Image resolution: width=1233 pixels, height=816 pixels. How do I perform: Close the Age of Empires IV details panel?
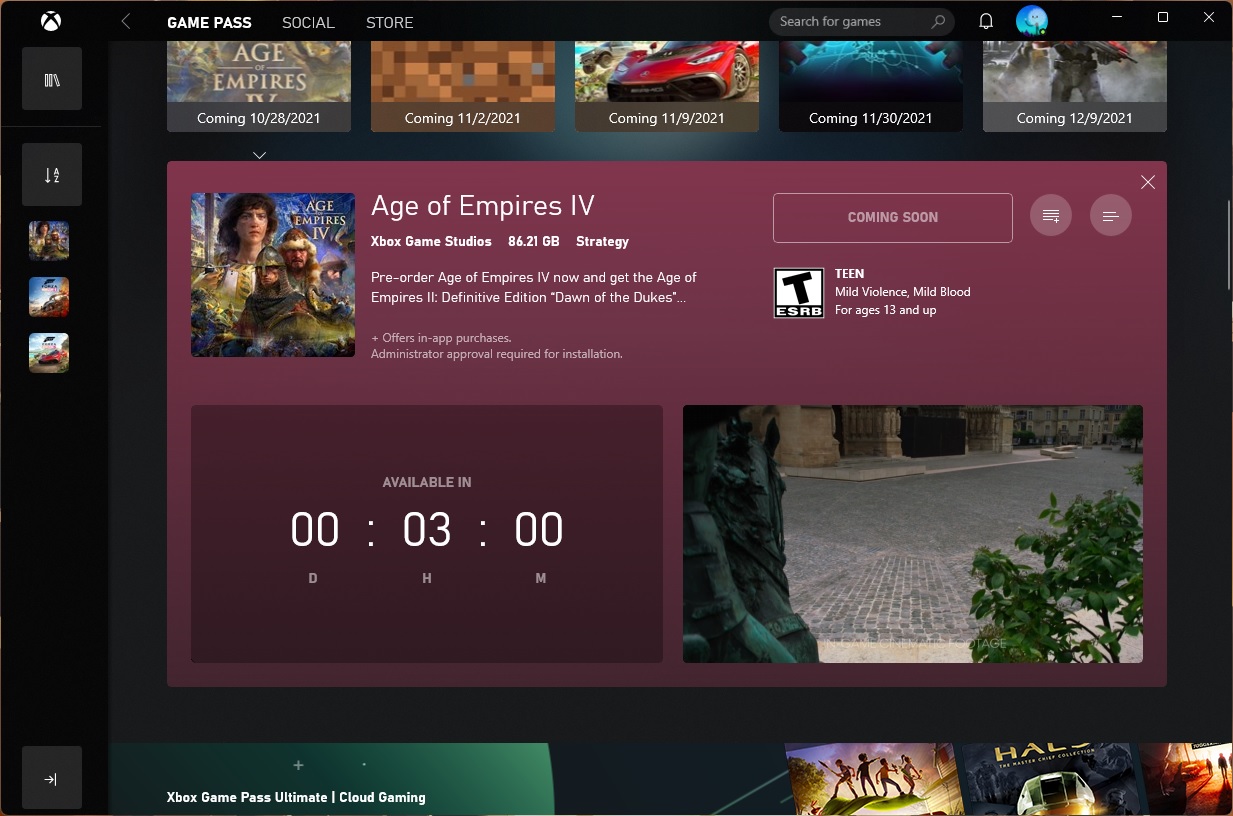click(x=1148, y=182)
